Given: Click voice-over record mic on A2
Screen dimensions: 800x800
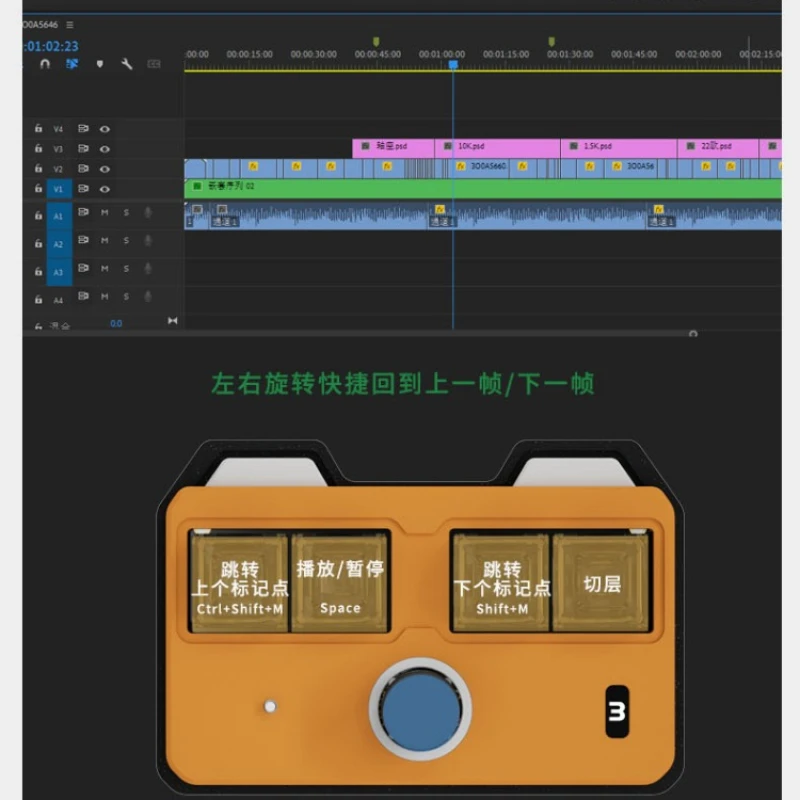Looking at the screenshot, I should click(148, 240).
